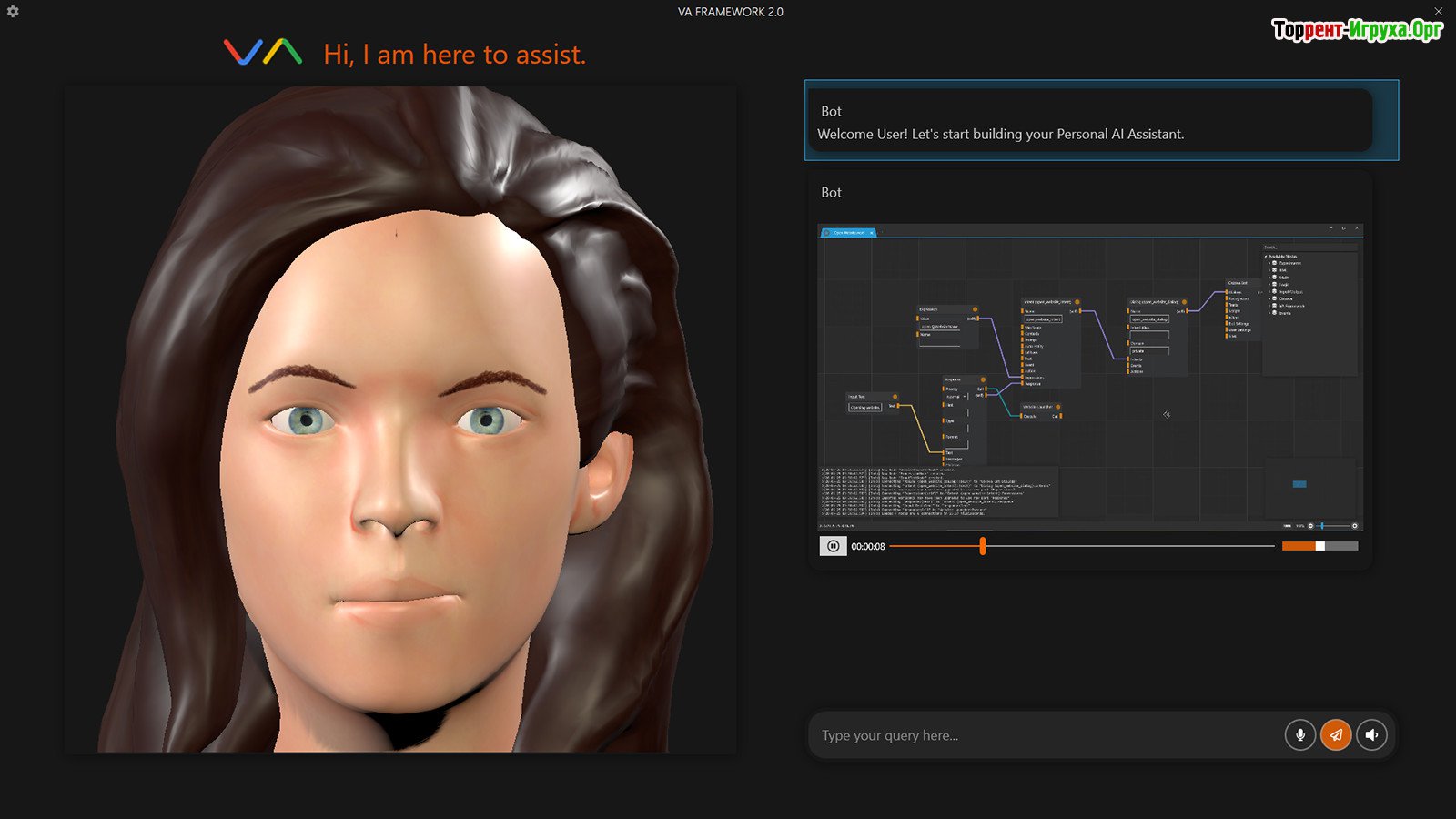Adjust the orange video volume bar
The width and height of the screenshot is (1456, 819).
pos(1319,546)
